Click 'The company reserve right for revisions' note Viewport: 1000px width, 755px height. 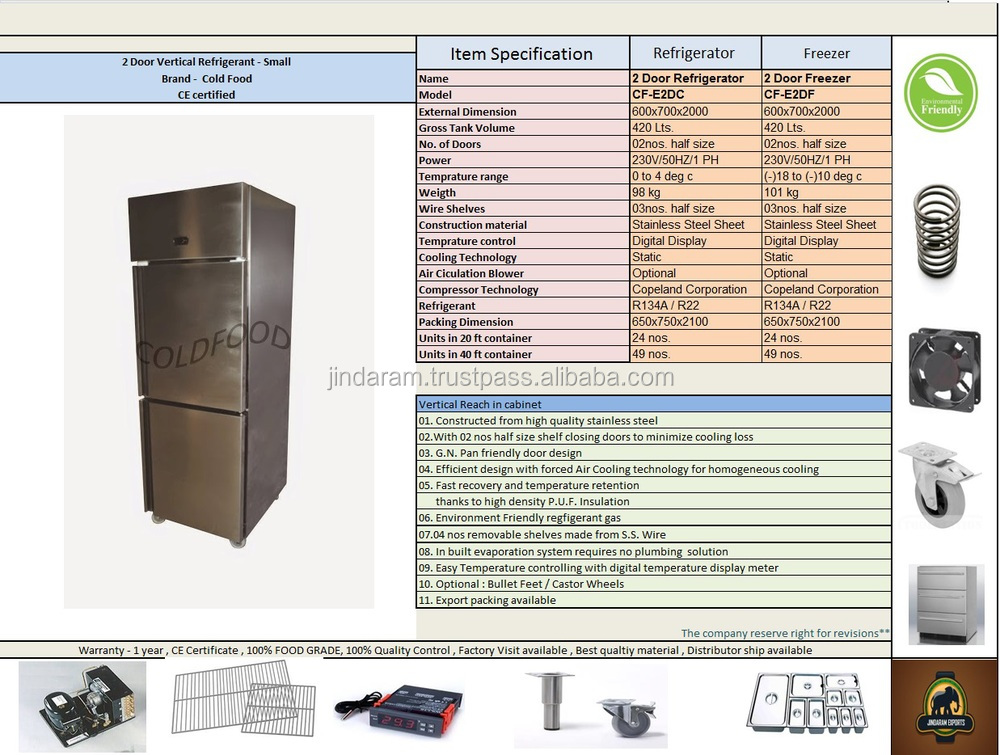785,633
